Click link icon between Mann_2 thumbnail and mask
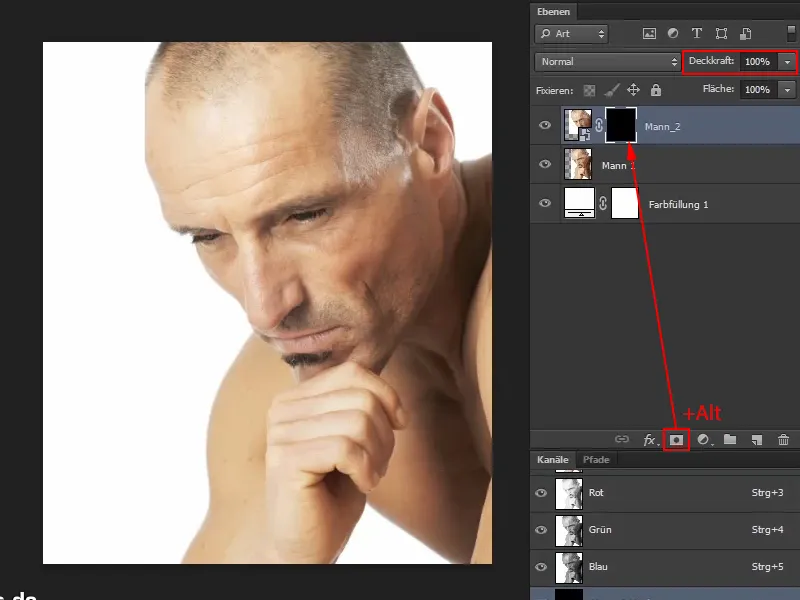 tap(599, 125)
